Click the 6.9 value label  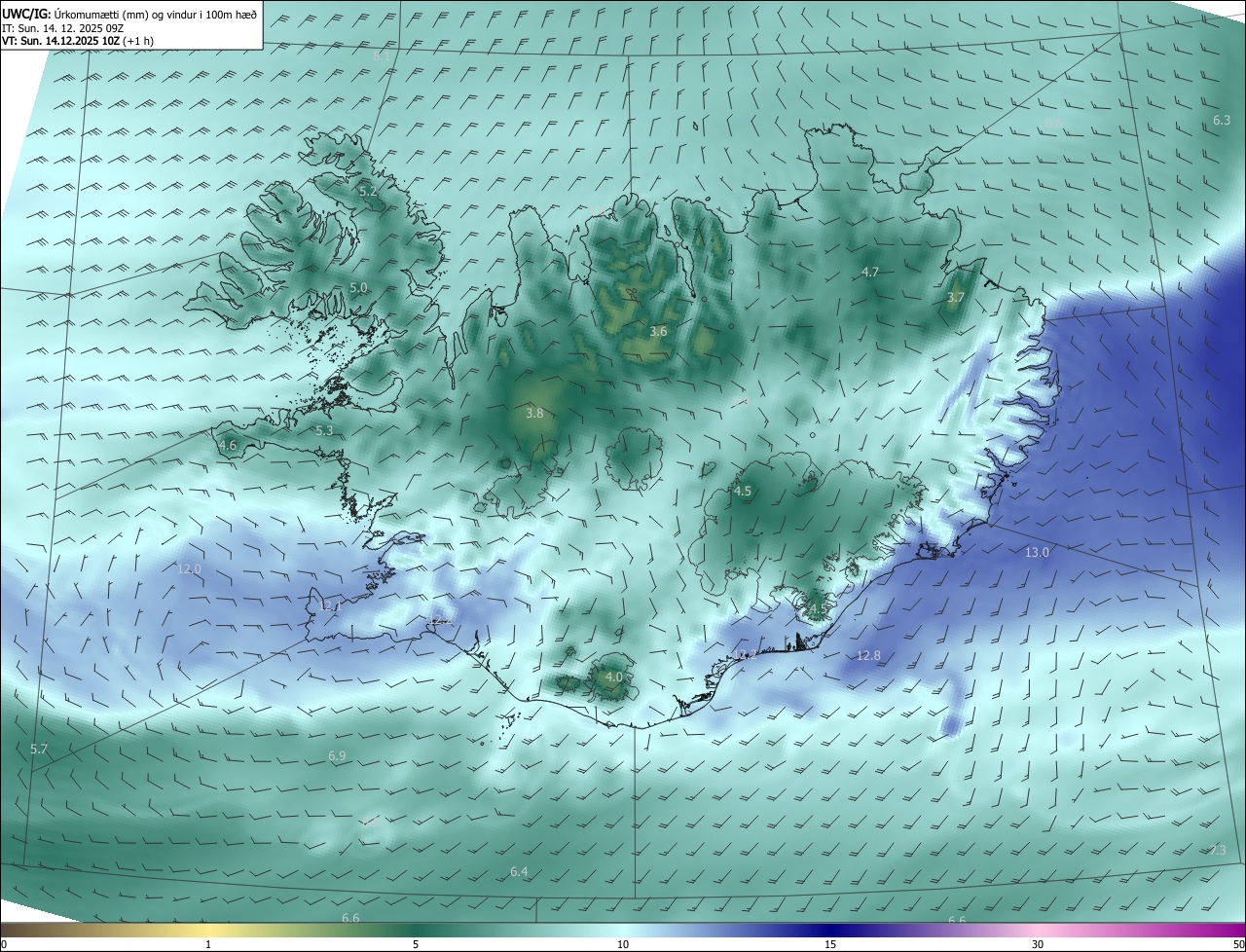337,756
